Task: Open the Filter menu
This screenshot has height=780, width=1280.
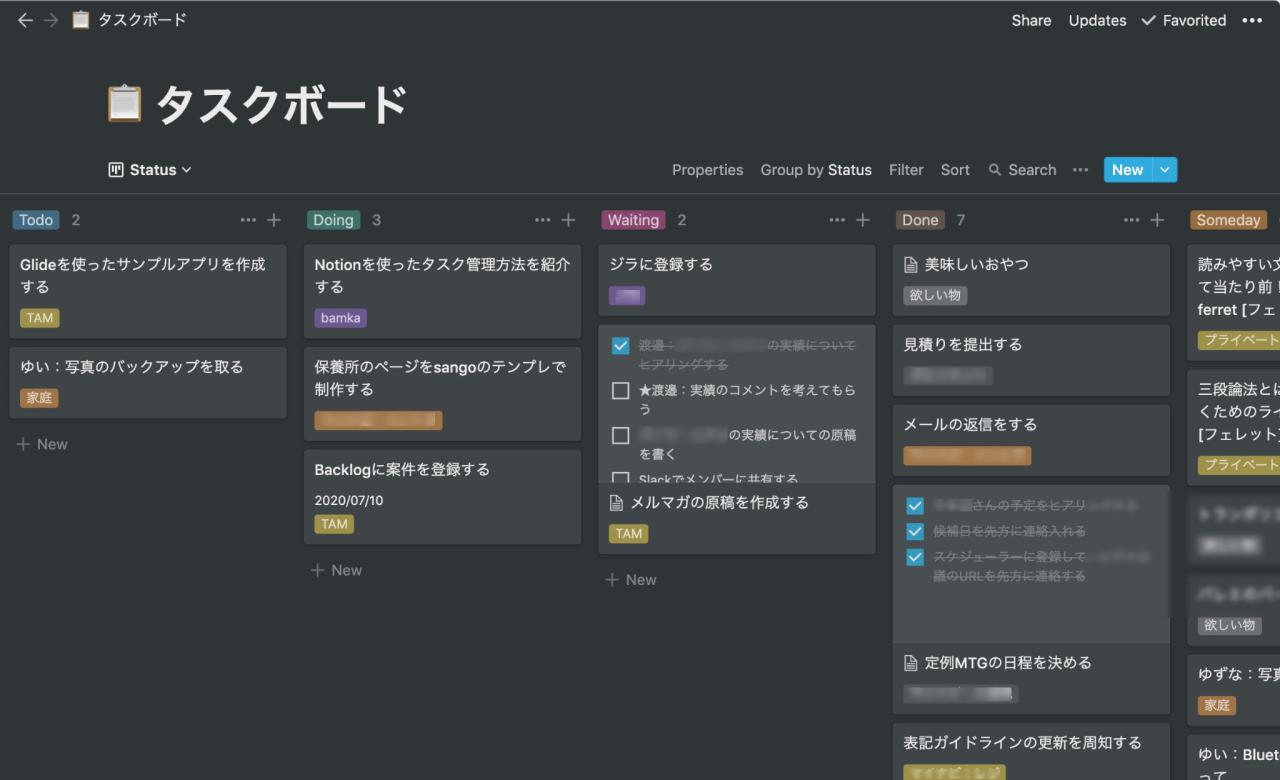Action: [x=906, y=170]
